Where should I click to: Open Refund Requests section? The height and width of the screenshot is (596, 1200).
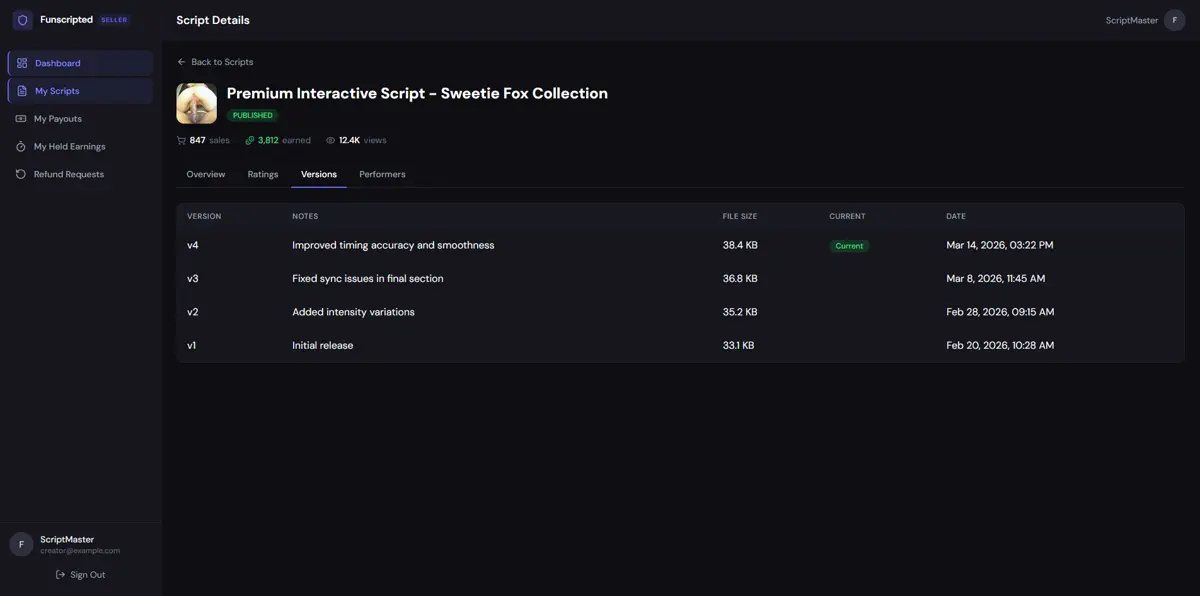click(80, 174)
